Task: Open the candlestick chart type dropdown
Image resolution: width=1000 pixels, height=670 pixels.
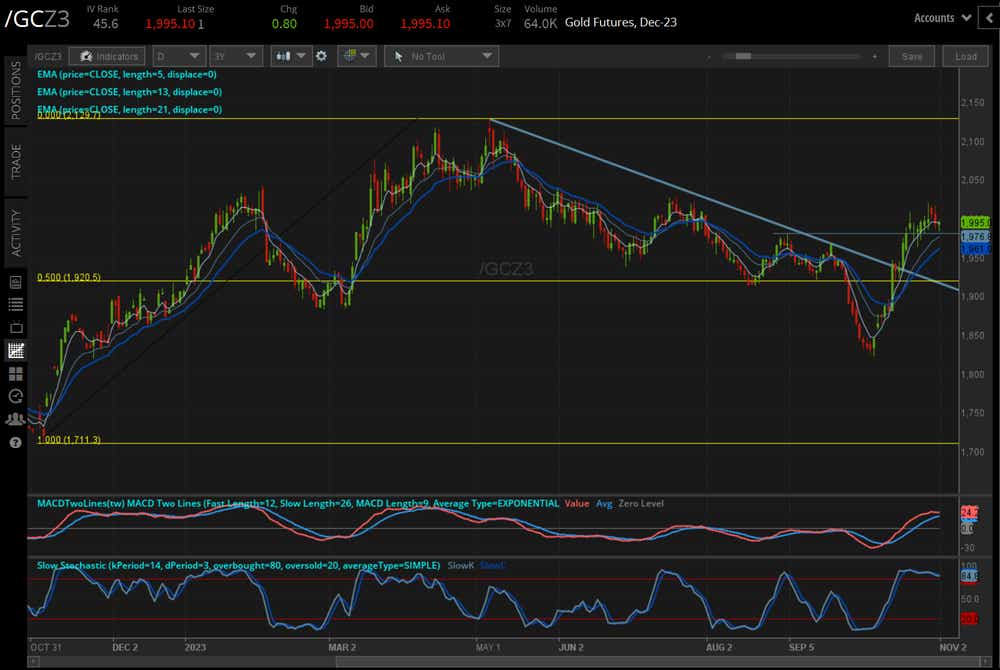Action: [x=292, y=57]
